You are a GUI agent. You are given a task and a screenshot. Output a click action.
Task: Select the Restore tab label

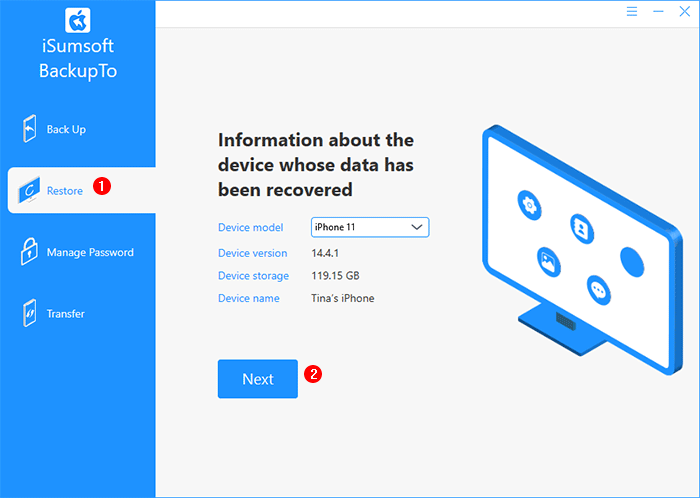(x=65, y=191)
